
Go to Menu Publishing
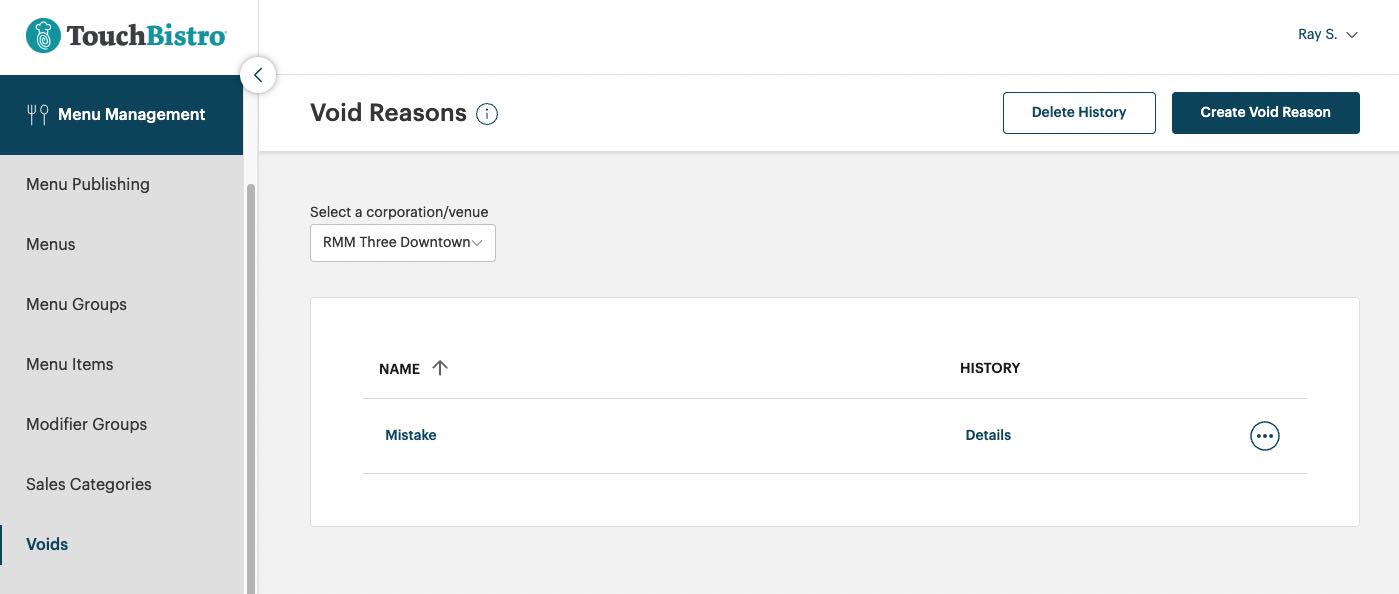(x=87, y=184)
